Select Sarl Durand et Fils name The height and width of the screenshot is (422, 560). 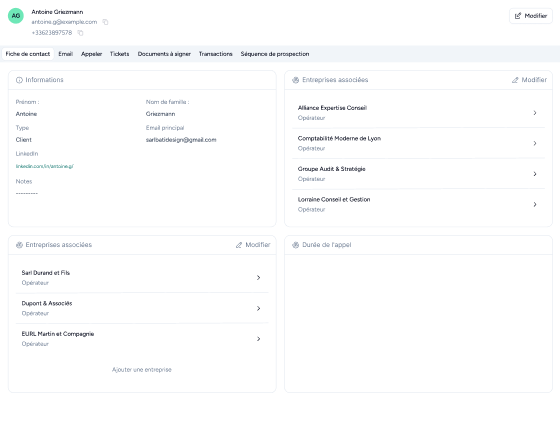[x=46, y=273]
